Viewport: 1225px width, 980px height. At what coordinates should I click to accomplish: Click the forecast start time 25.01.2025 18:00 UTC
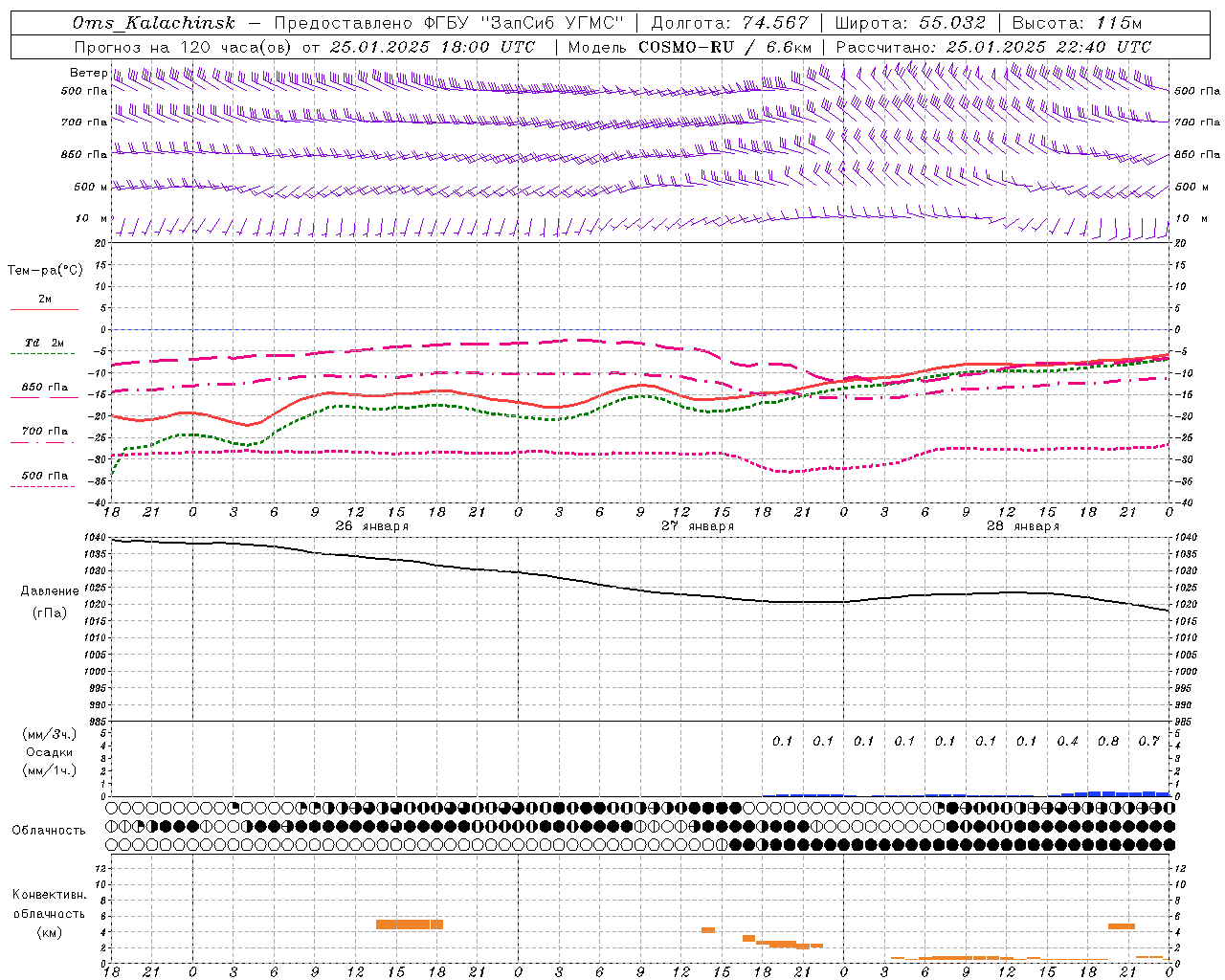(x=433, y=47)
